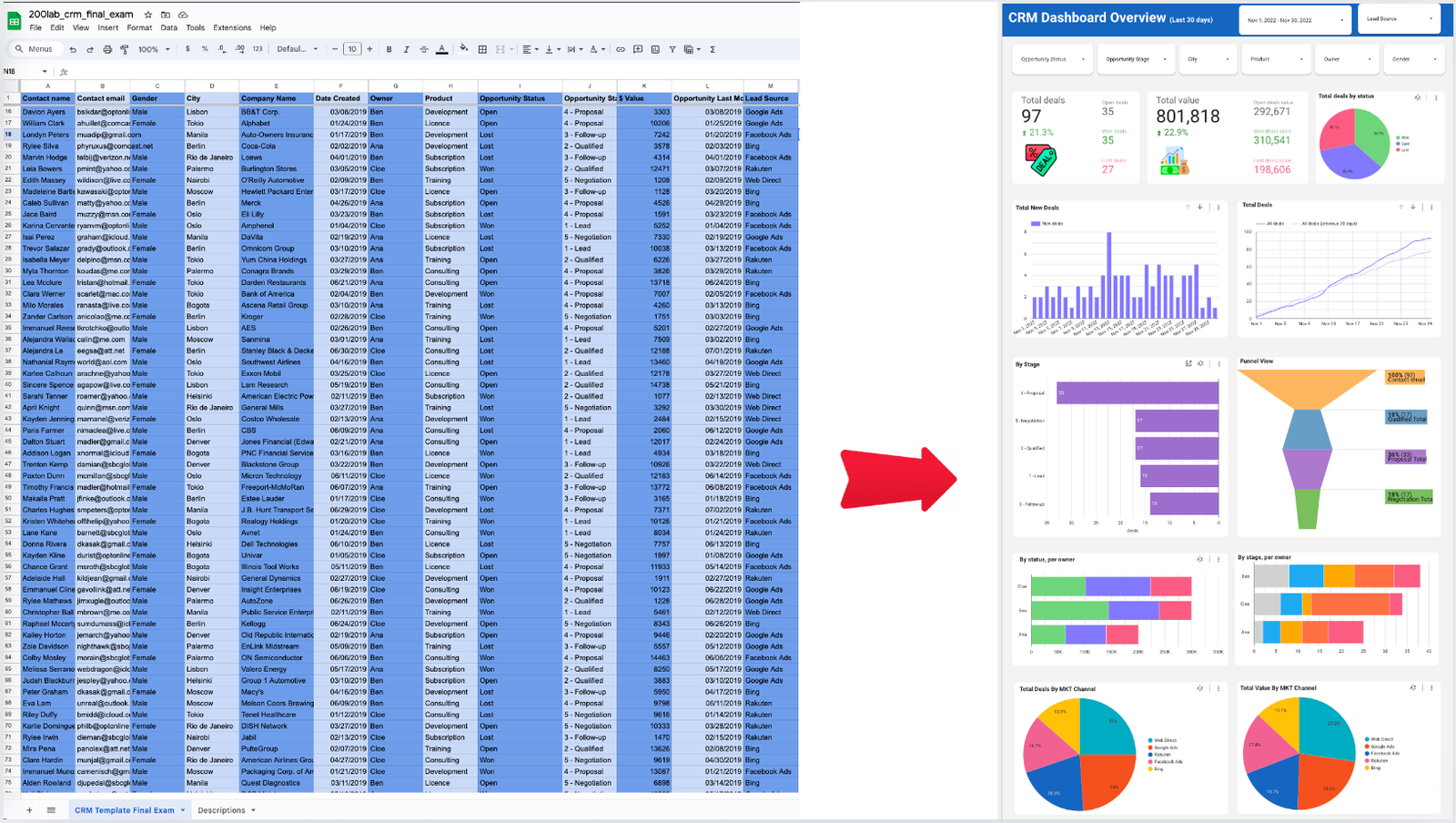Open vertical align dropdown
This screenshot has width=1456, height=823.
tap(551, 49)
